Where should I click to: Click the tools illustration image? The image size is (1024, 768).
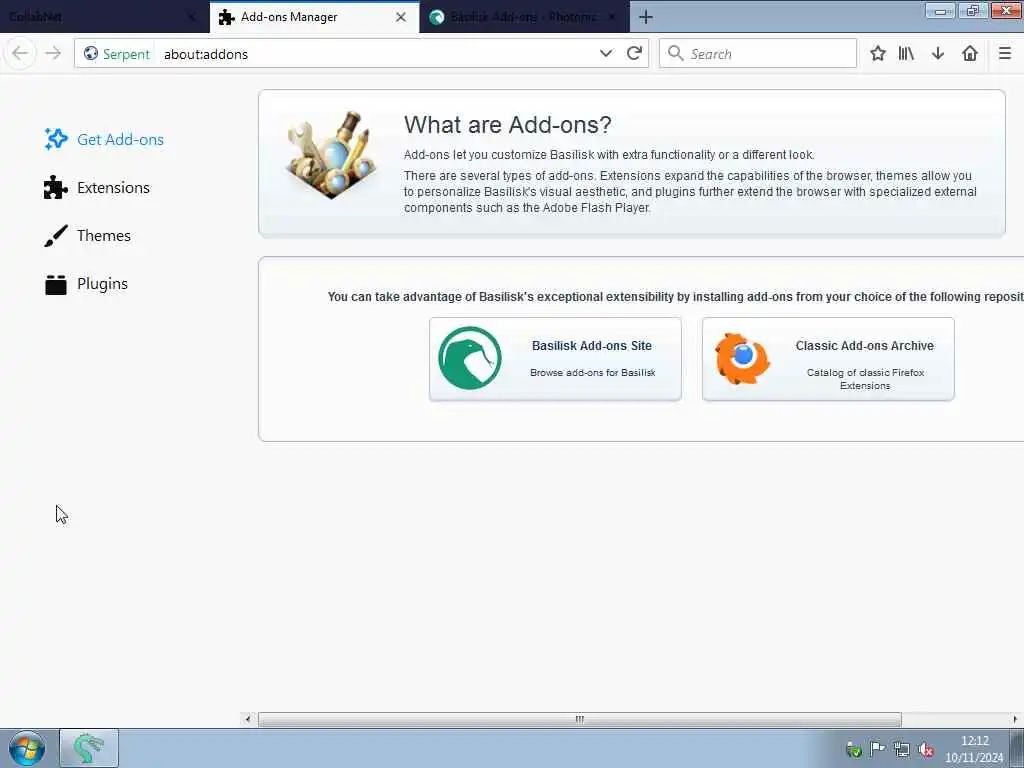pyautogui.click(x=332, y=155)
